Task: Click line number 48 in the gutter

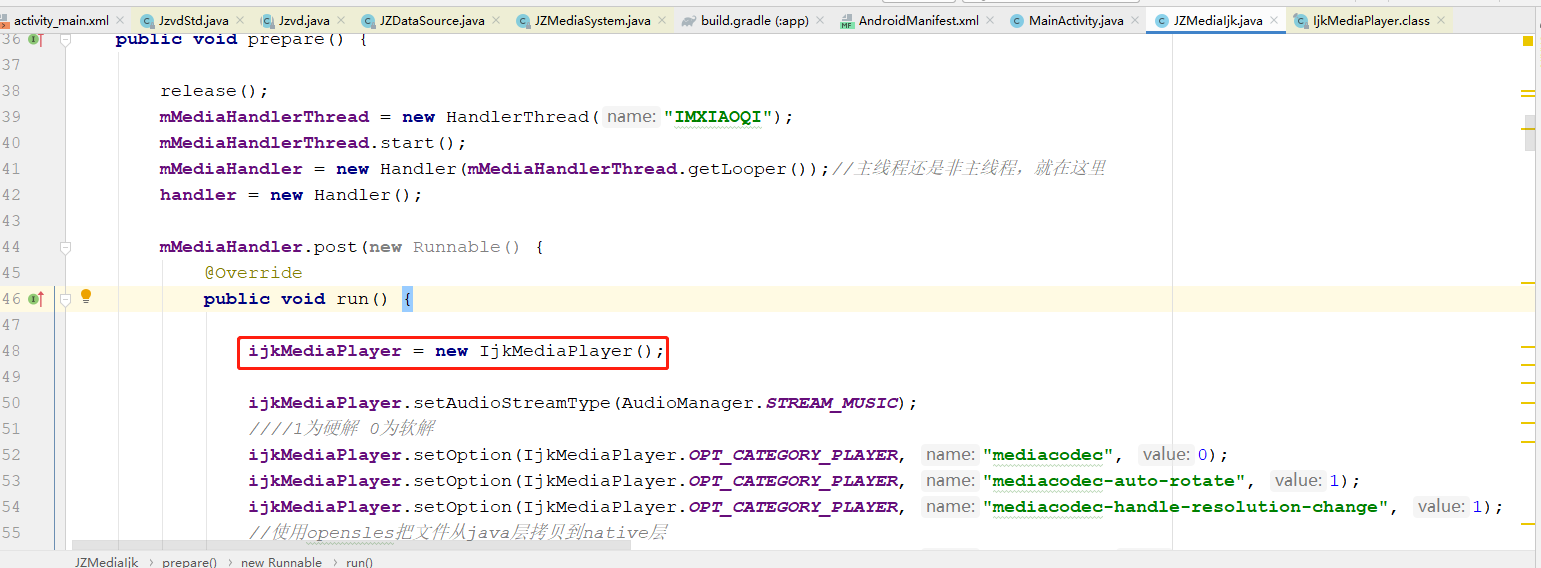Action: (11, 351)
